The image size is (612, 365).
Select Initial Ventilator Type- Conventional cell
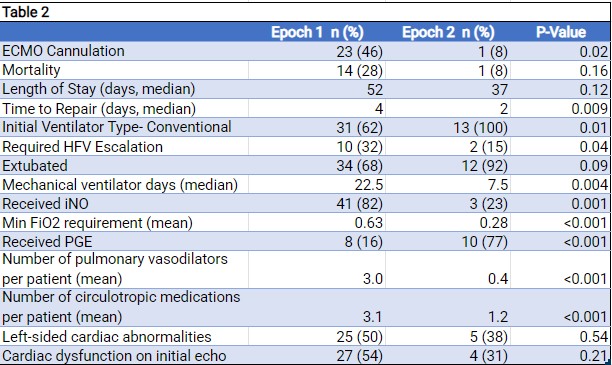point(124,127)
